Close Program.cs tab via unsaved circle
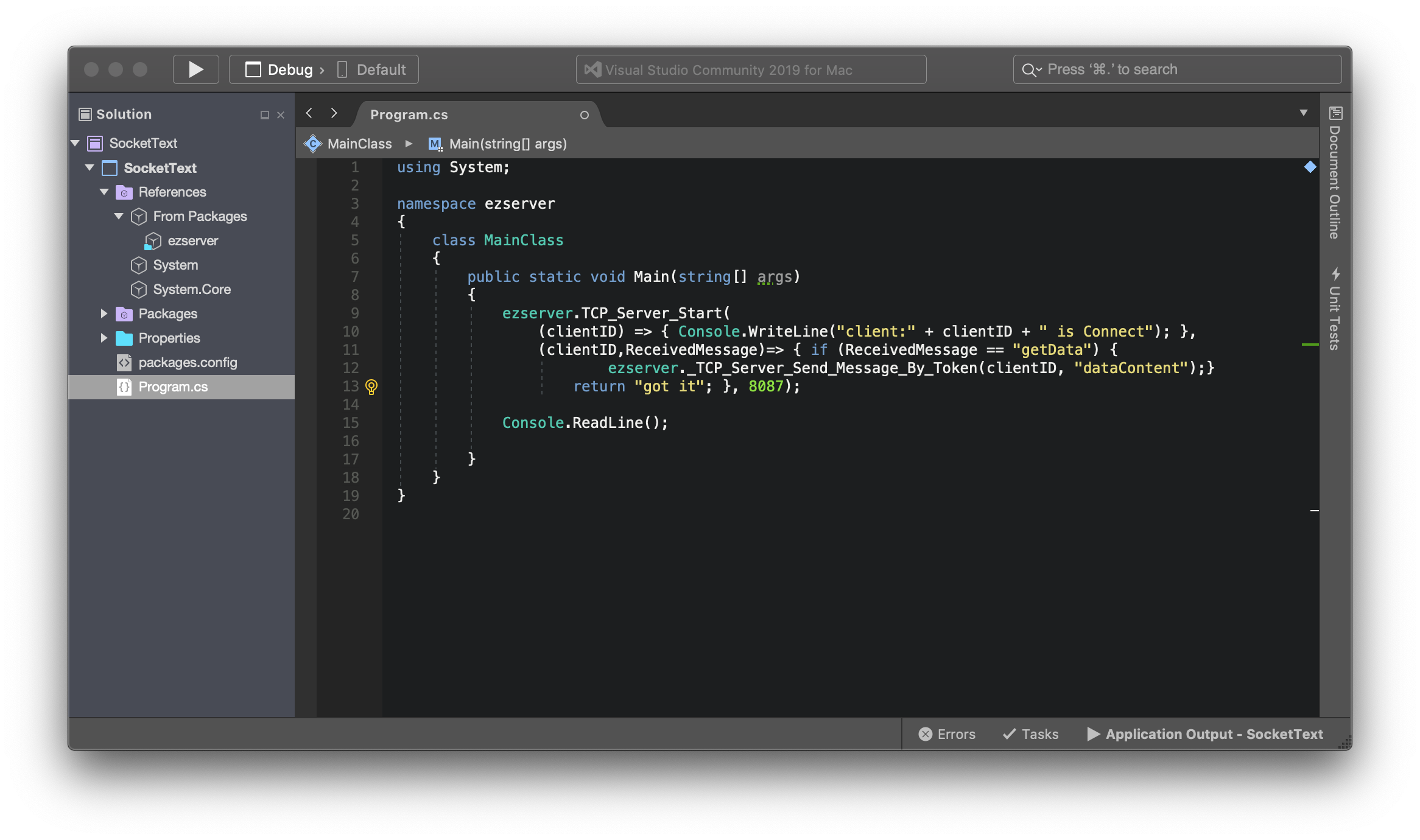This screenshot has width=1420, height=840. coord(585,115)
